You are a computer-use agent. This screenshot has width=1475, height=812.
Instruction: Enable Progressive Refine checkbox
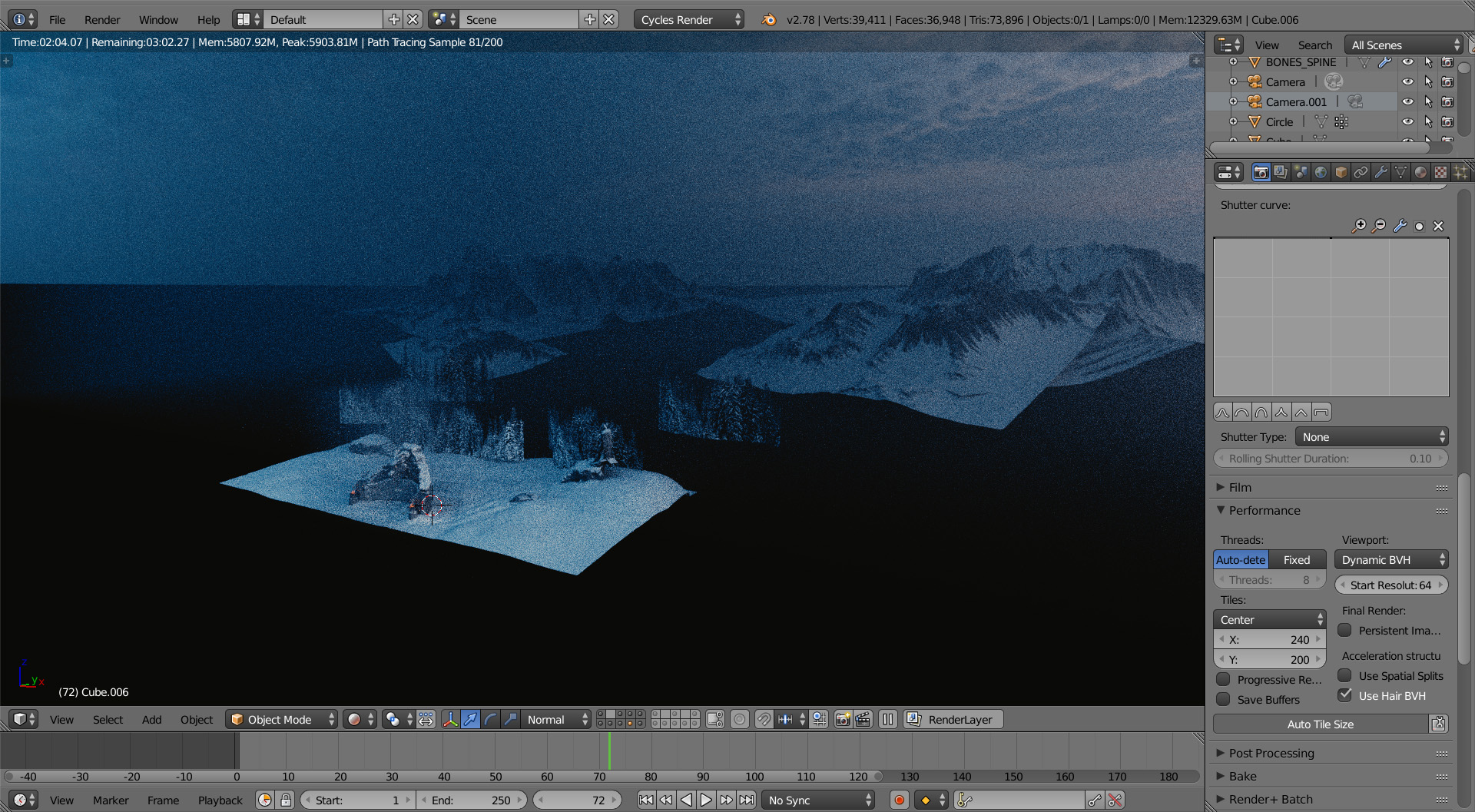point(1223,679)
